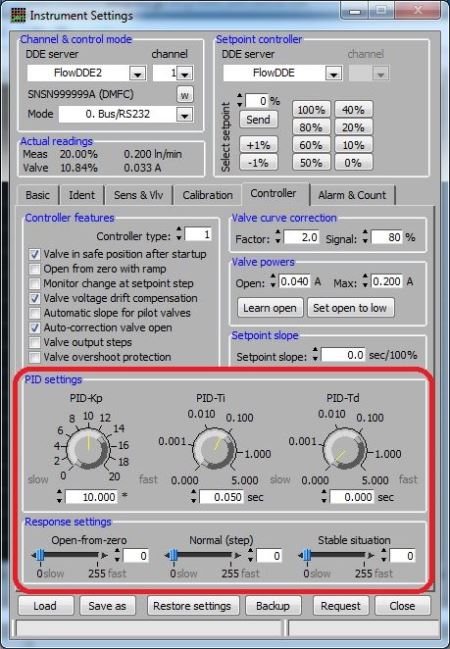Screen dimensions: 450x649
Task: Click the PID-Kp value field 10.000
Action: pyautogui.click(x=91, y=497)
